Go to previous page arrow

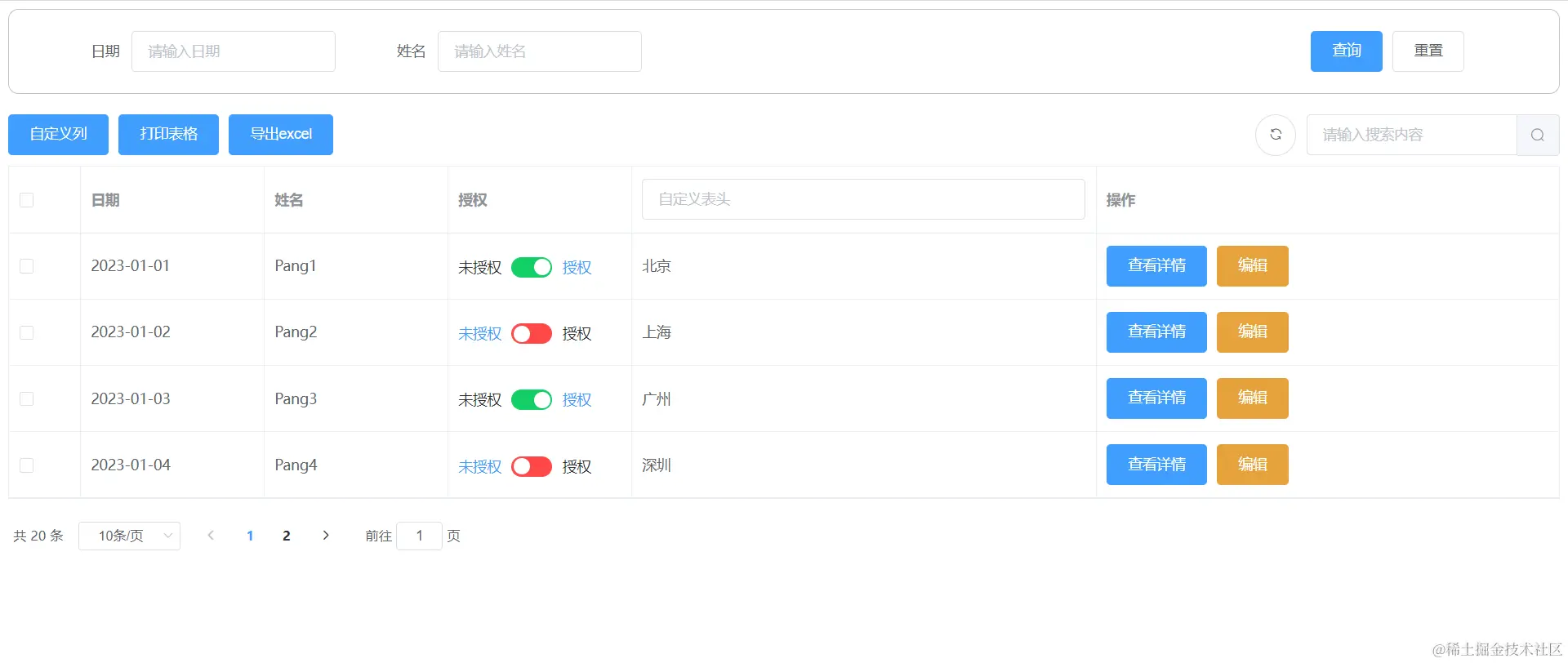pos(211,536)
